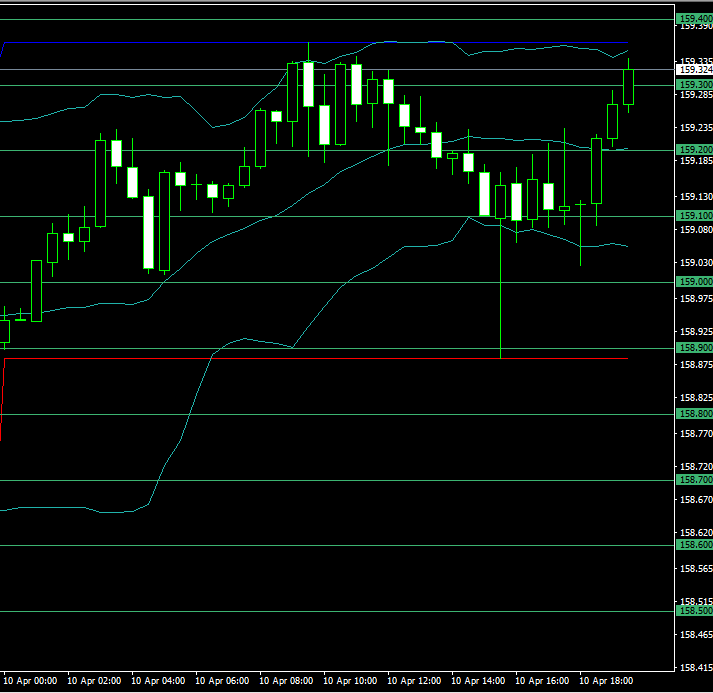Select the 10 Apr 18:00 time label

click(x=606, y=681)
